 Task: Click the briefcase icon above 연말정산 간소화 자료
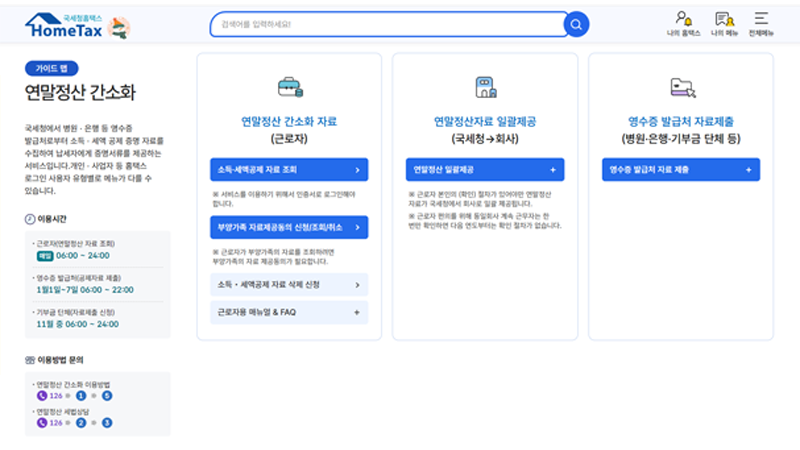(x=290, y=87)
